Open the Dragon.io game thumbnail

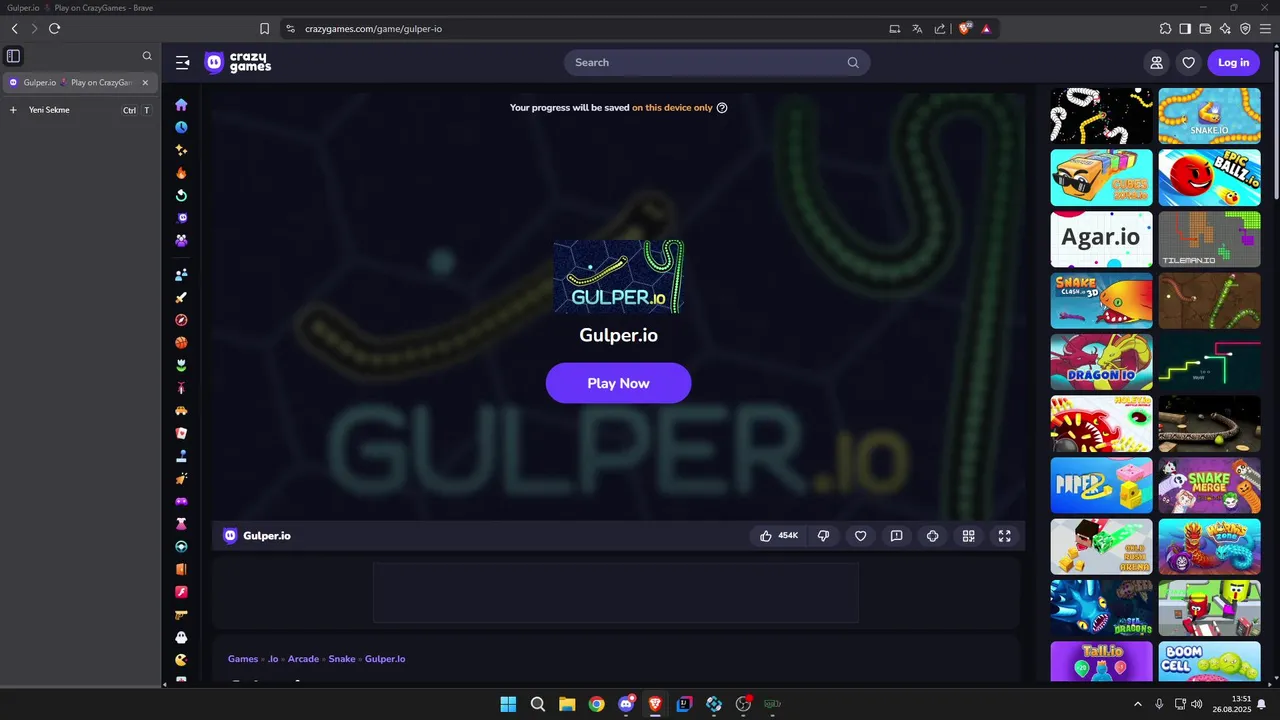coord(1101,362)
